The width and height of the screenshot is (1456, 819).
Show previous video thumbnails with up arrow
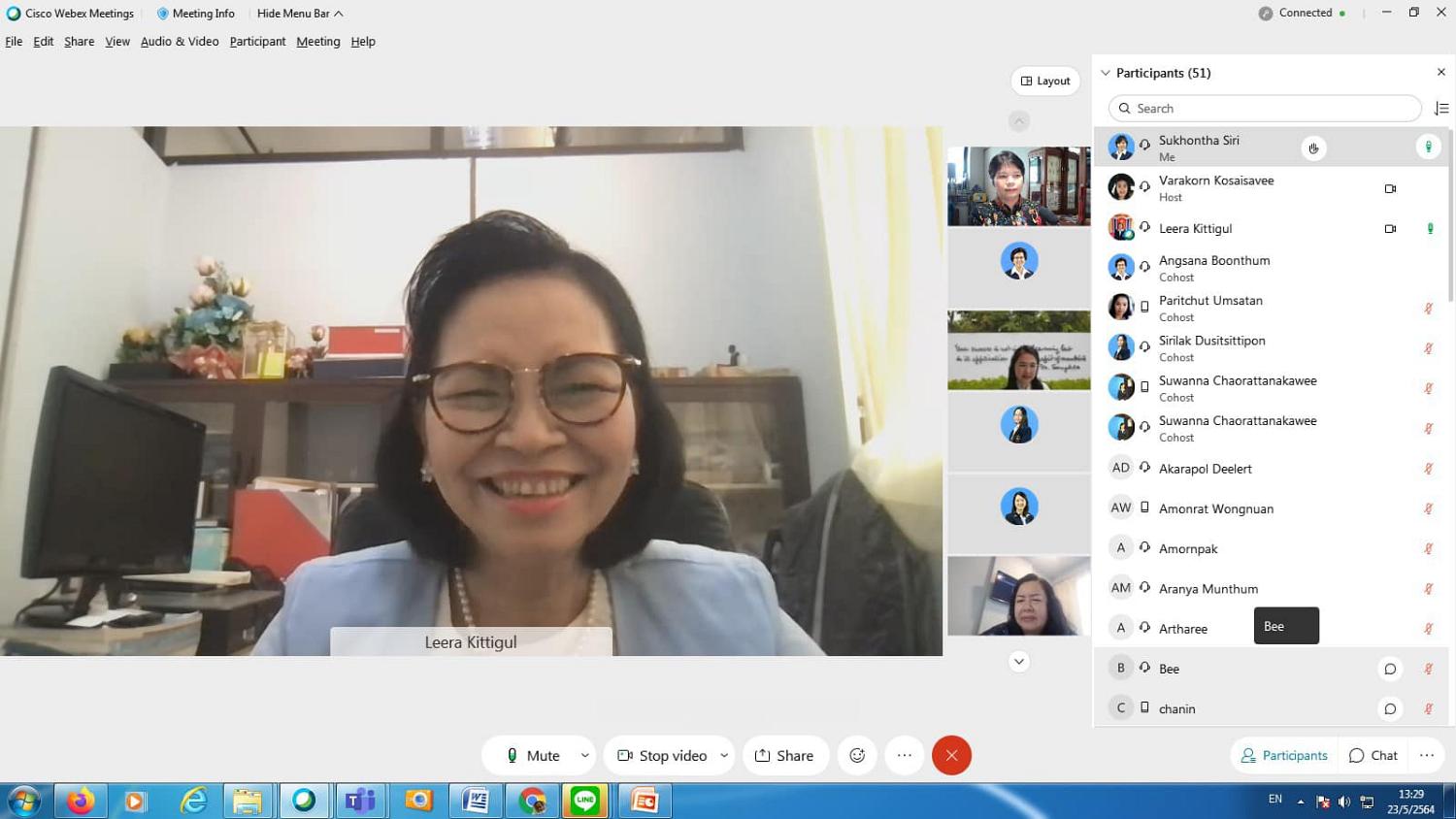click(1019, 121)
